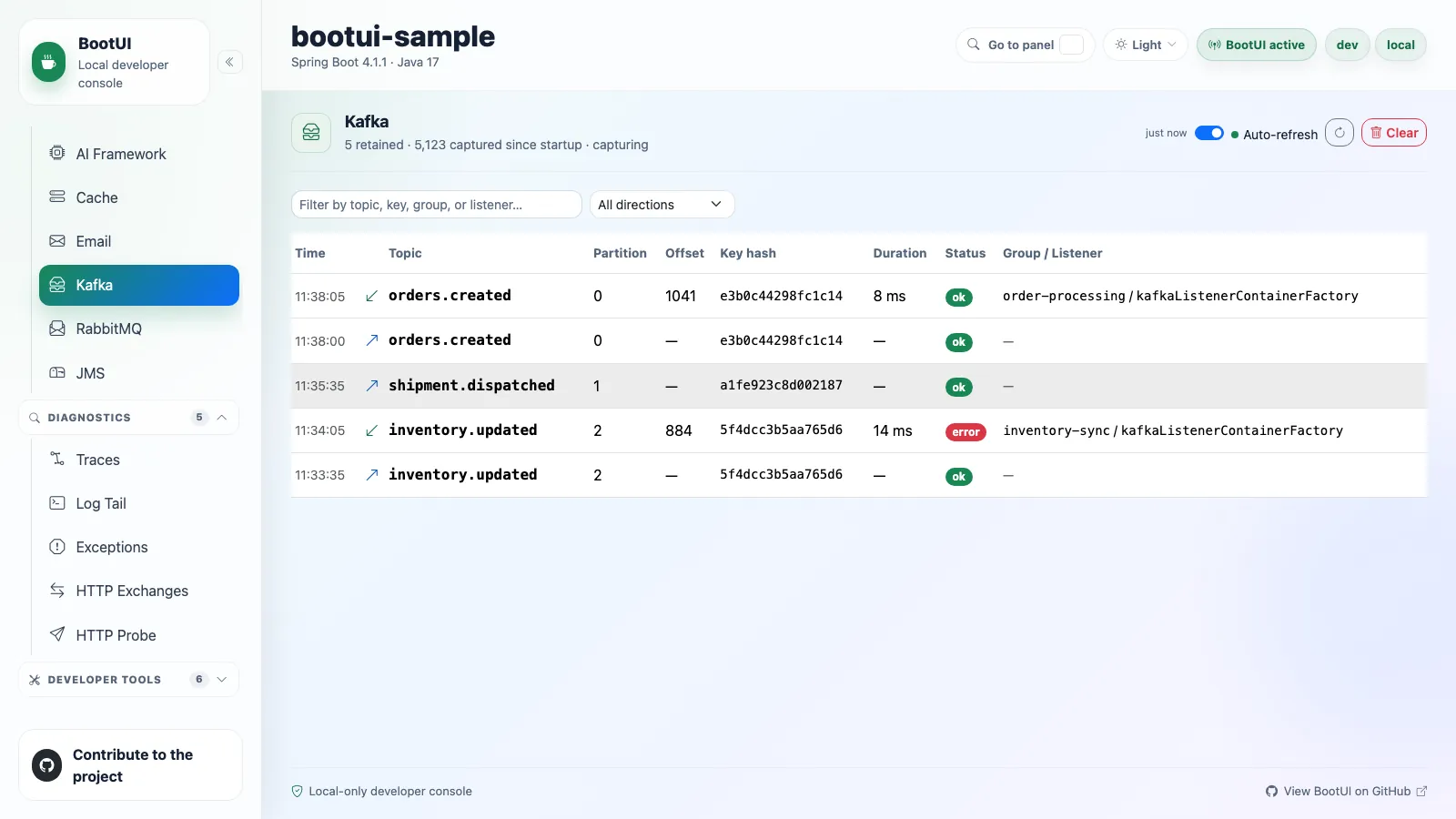The height and width of the screenshot is (819, 1456).
Task: Click the Email envelope icon
Action: pos(57,240)
